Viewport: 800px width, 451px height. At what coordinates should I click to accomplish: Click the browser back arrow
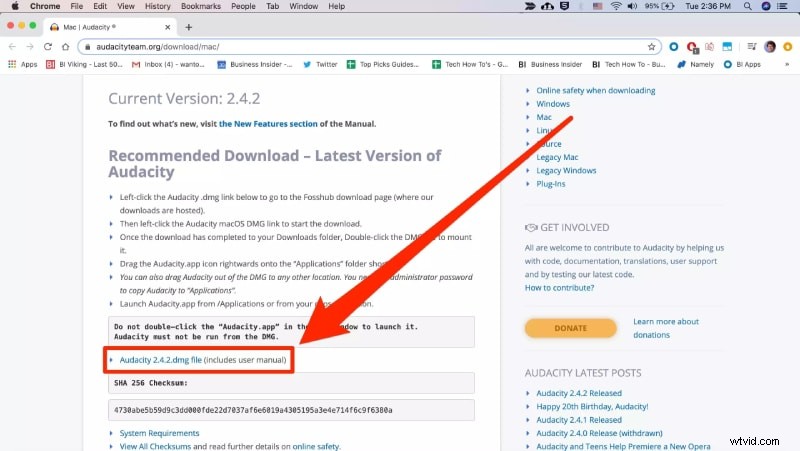coord(12,46)
